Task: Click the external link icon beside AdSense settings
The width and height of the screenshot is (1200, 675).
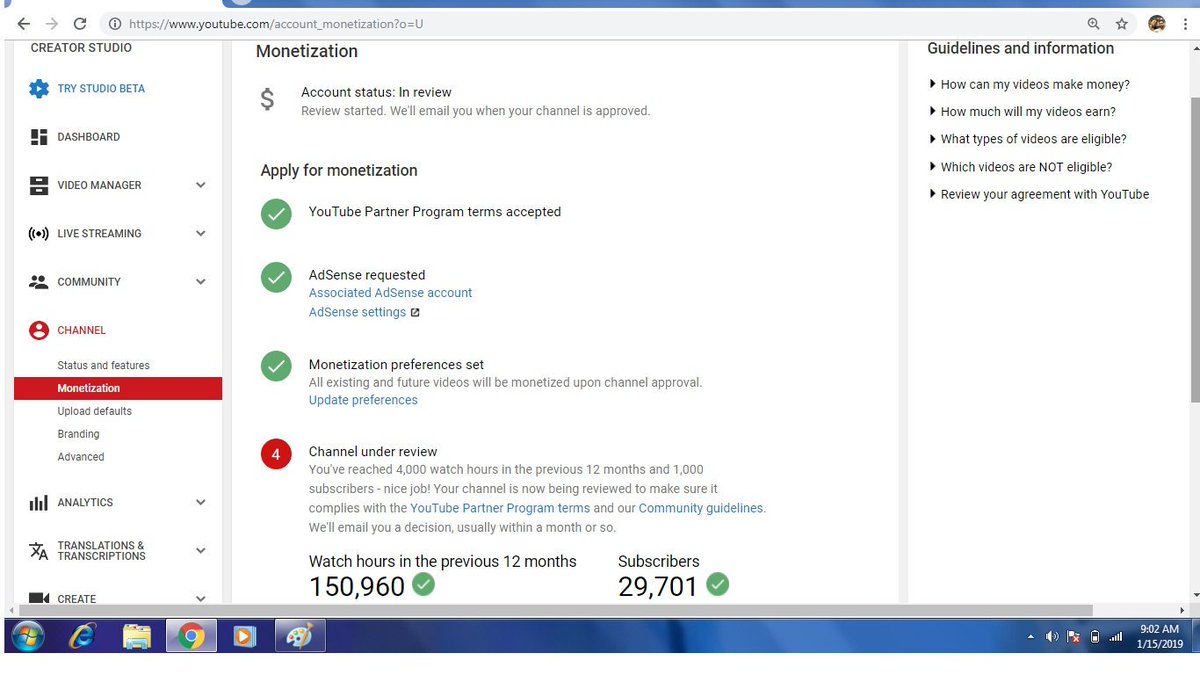Action: click(x=415, y=313)
